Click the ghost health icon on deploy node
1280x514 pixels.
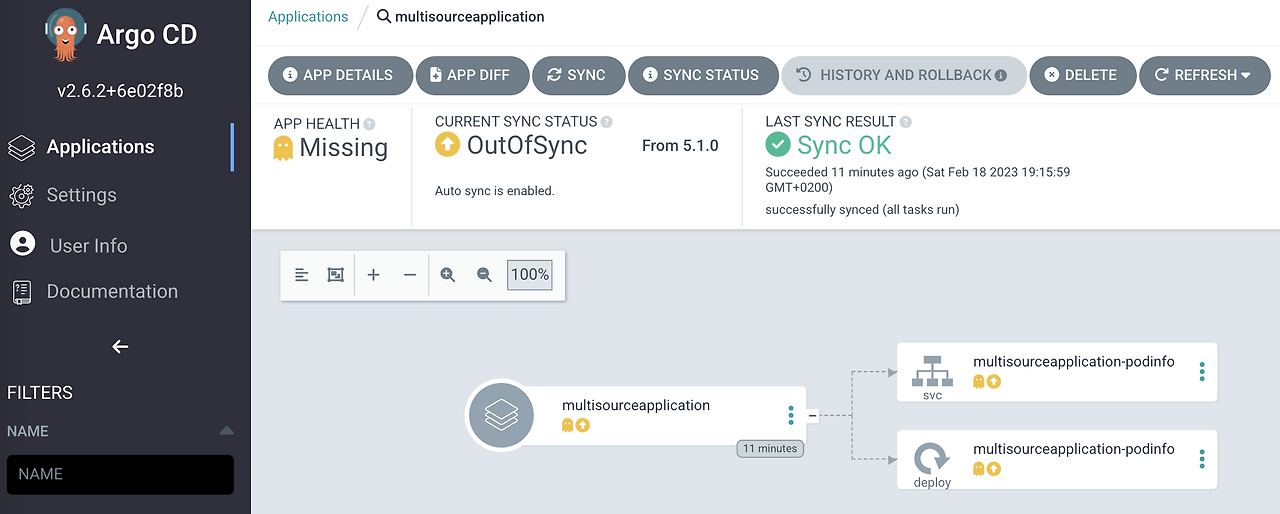pos(979,469)
